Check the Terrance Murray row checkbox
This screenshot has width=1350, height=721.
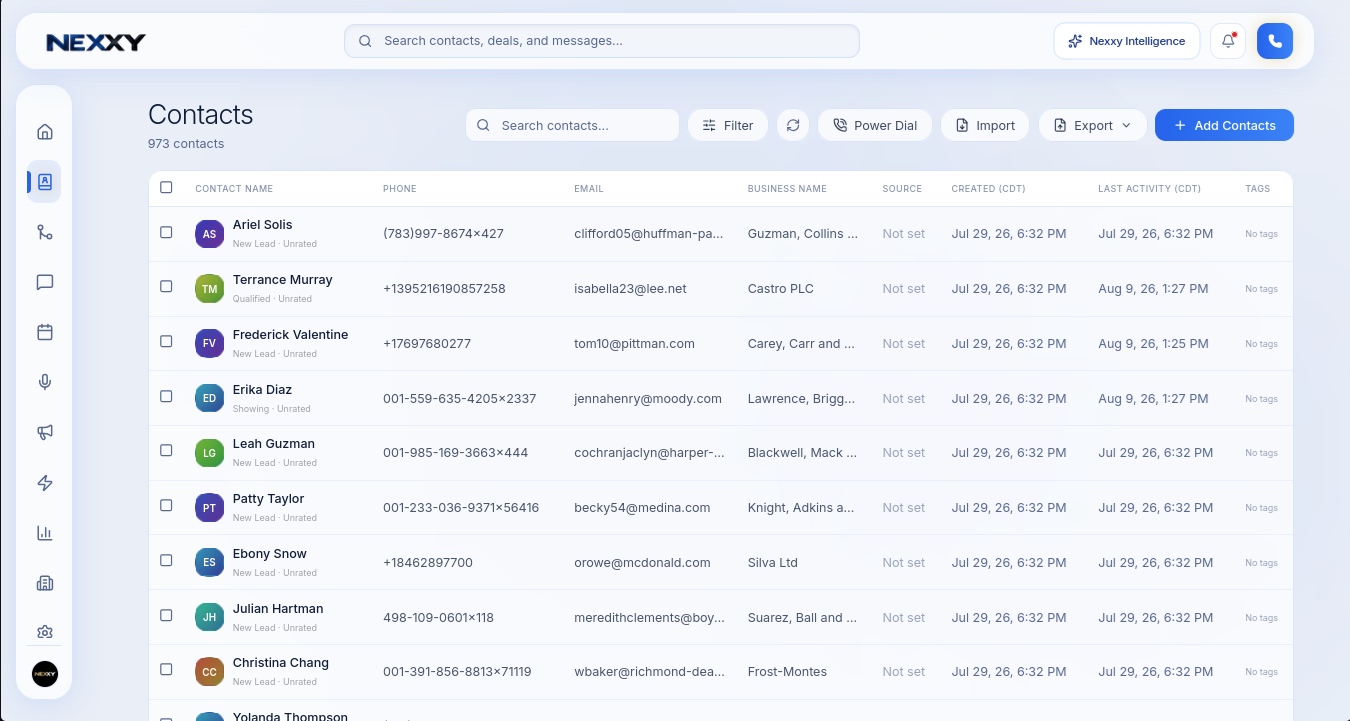click(x=166, y=286)
